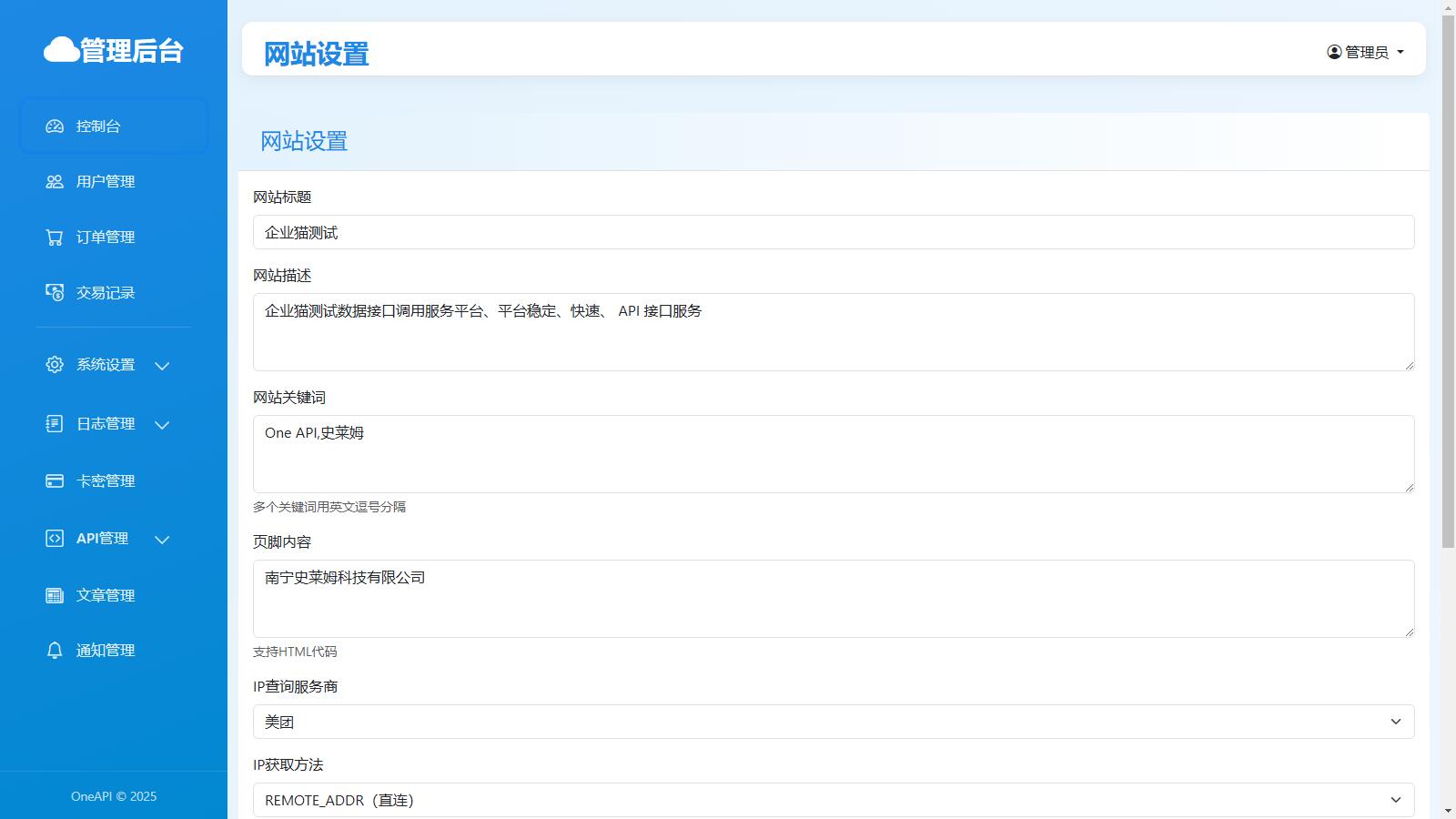This screenshot has width=1456, height=819.
Task: Click the users icon beside 用户管理
Action: click(x=55, y=182)
